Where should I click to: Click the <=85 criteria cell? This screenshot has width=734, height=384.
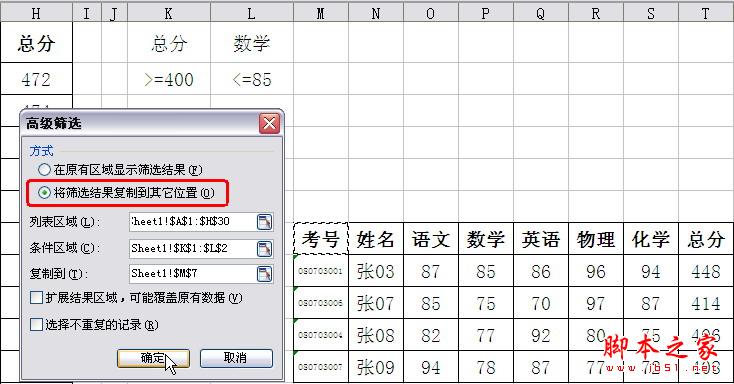click(x=252, y=80)
